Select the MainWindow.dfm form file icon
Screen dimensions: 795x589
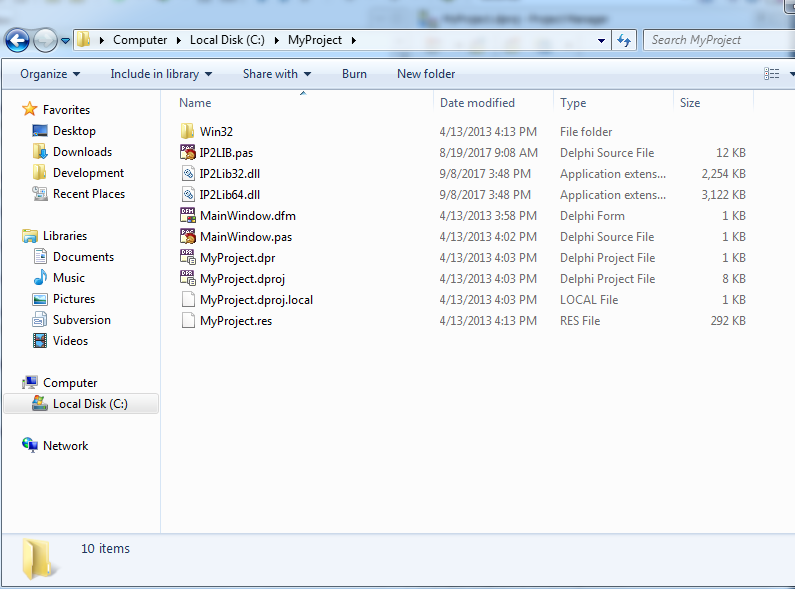click(187, 216)
